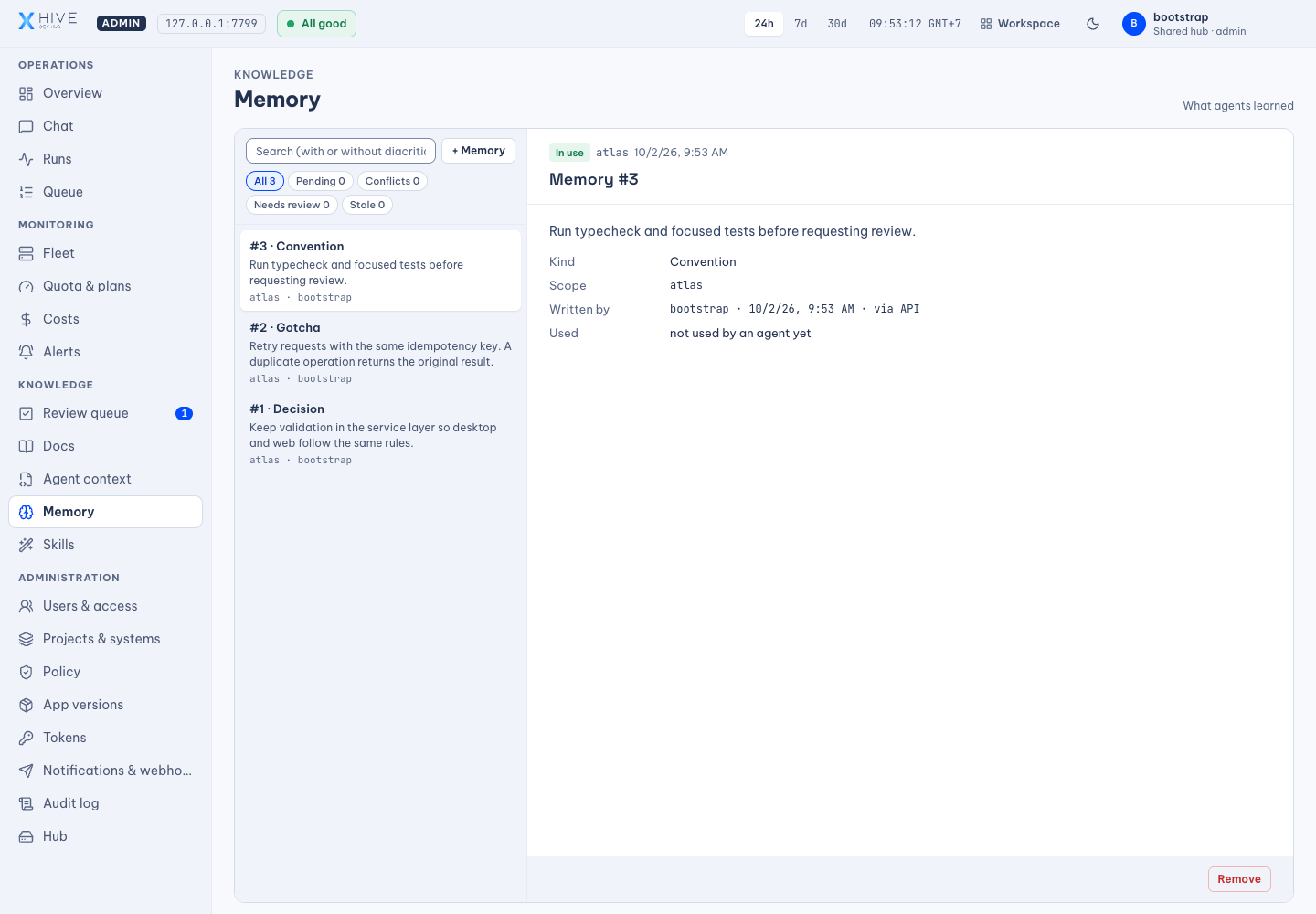Open the Overview dashboard icon
Image resolution: width=1316 pixels, height=914 pixels.
[27, 93]
